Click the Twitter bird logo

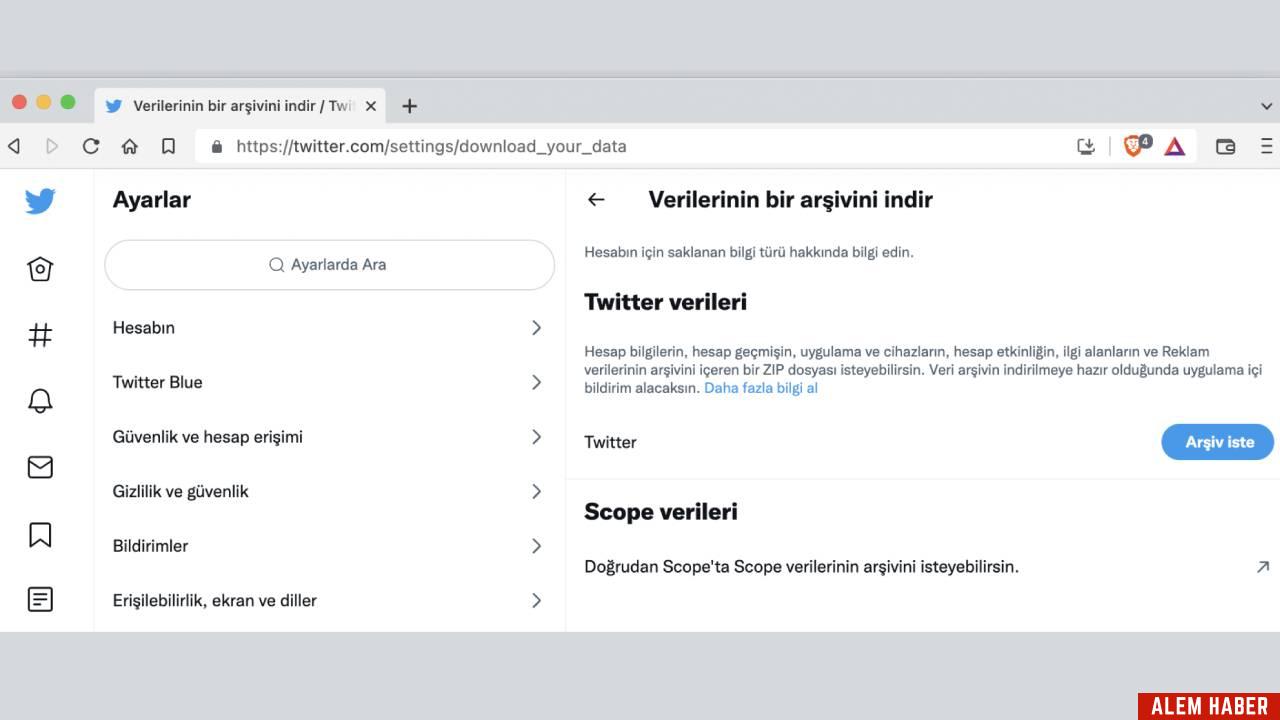coord(40,201)
